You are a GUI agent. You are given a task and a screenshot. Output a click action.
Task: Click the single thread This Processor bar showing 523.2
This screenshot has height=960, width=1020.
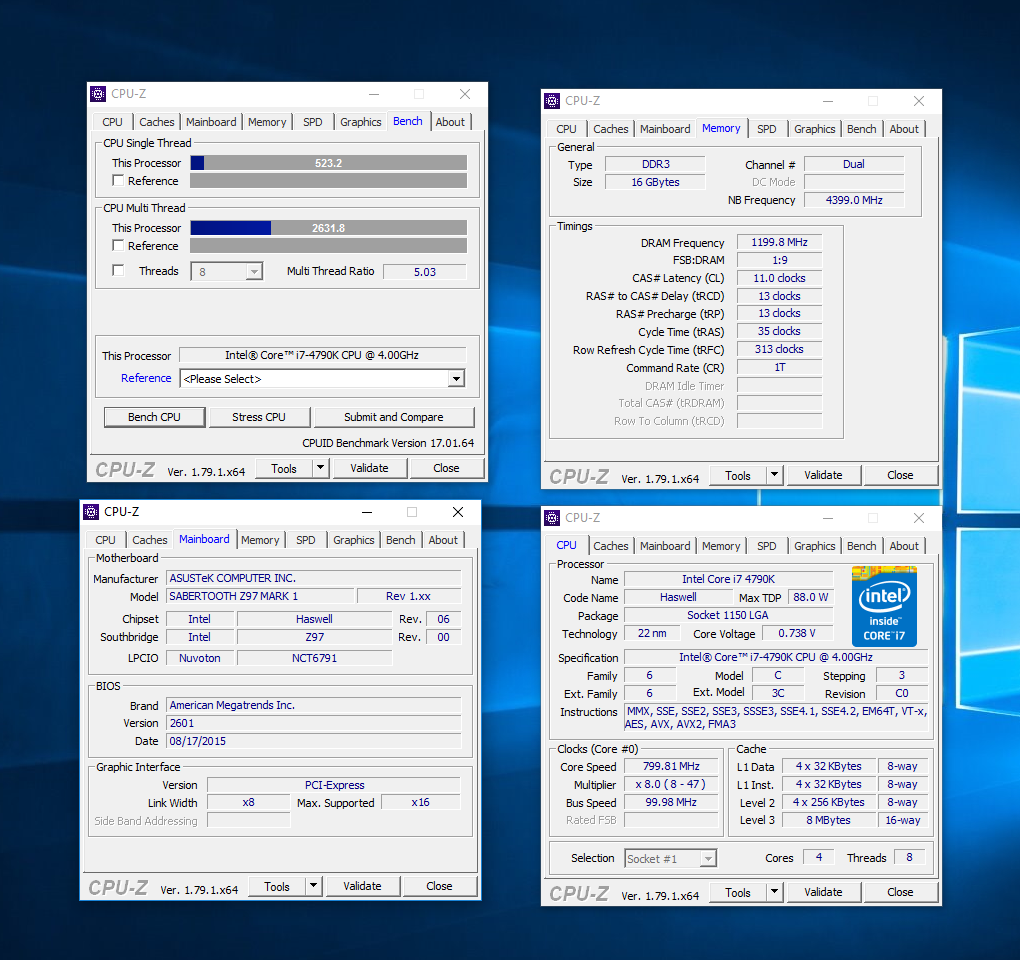pos(329,163)
